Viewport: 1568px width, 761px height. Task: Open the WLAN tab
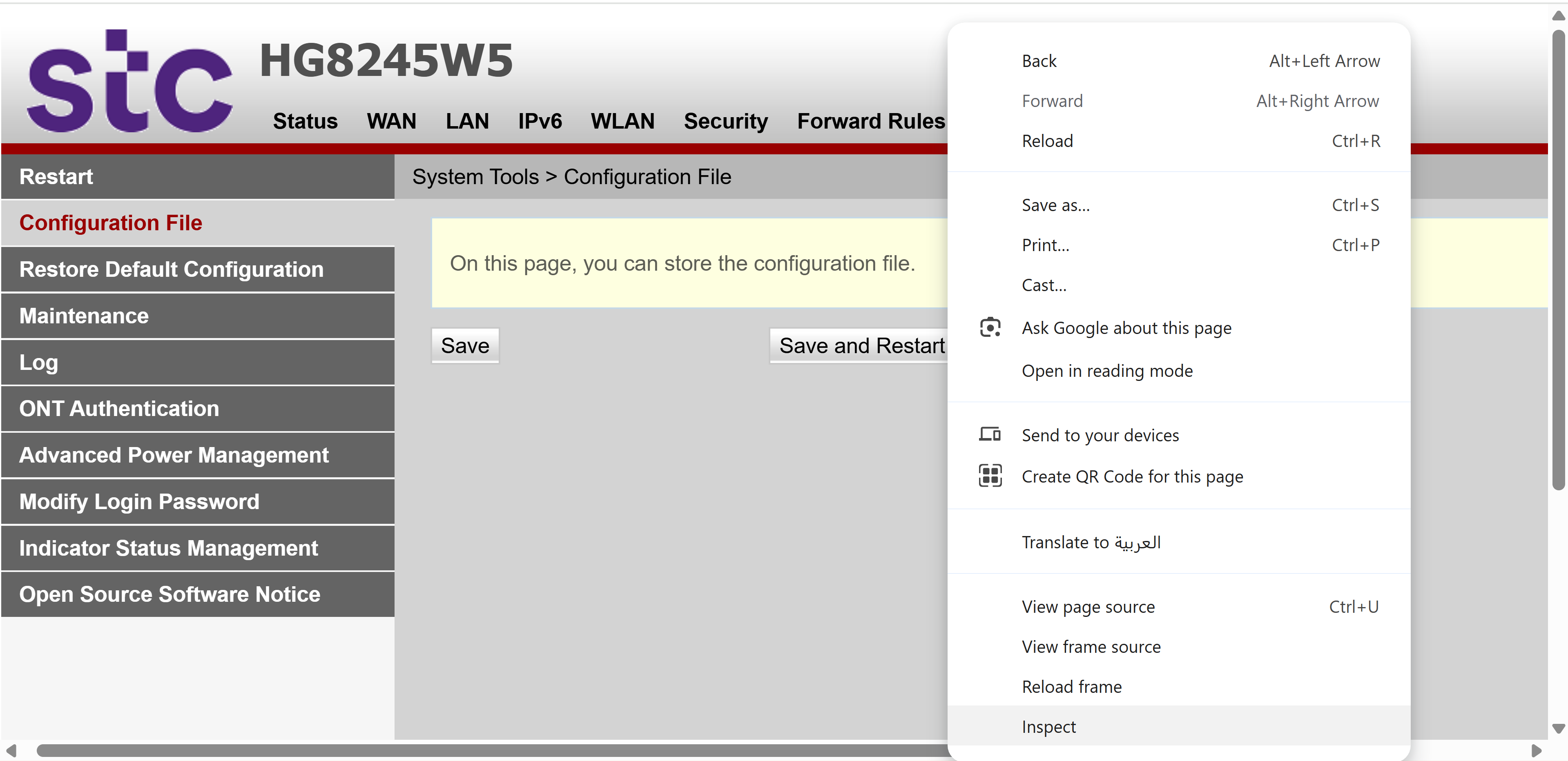coord(622,121)
